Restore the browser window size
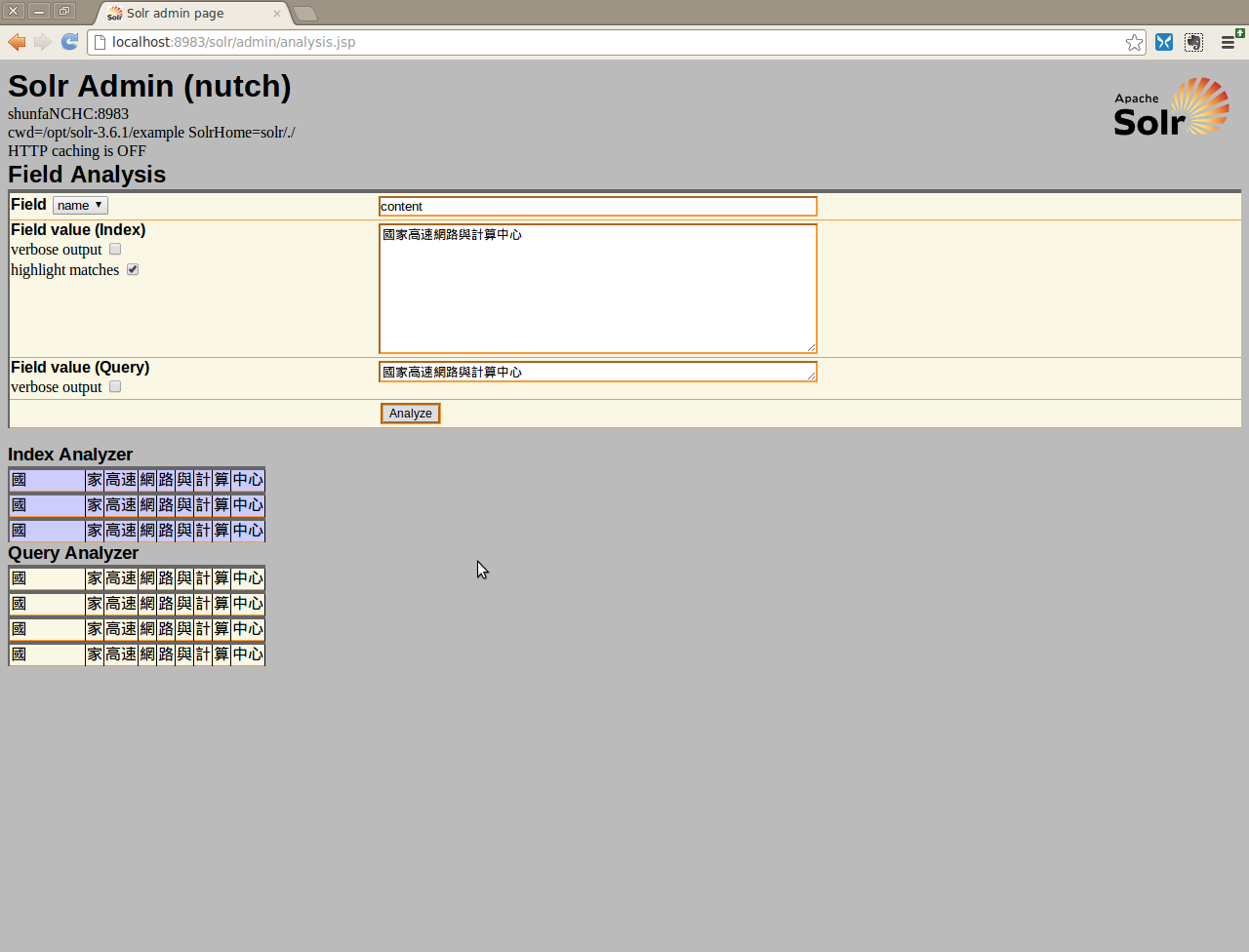This screenshot has width=1249, height=952. point(64,12)
